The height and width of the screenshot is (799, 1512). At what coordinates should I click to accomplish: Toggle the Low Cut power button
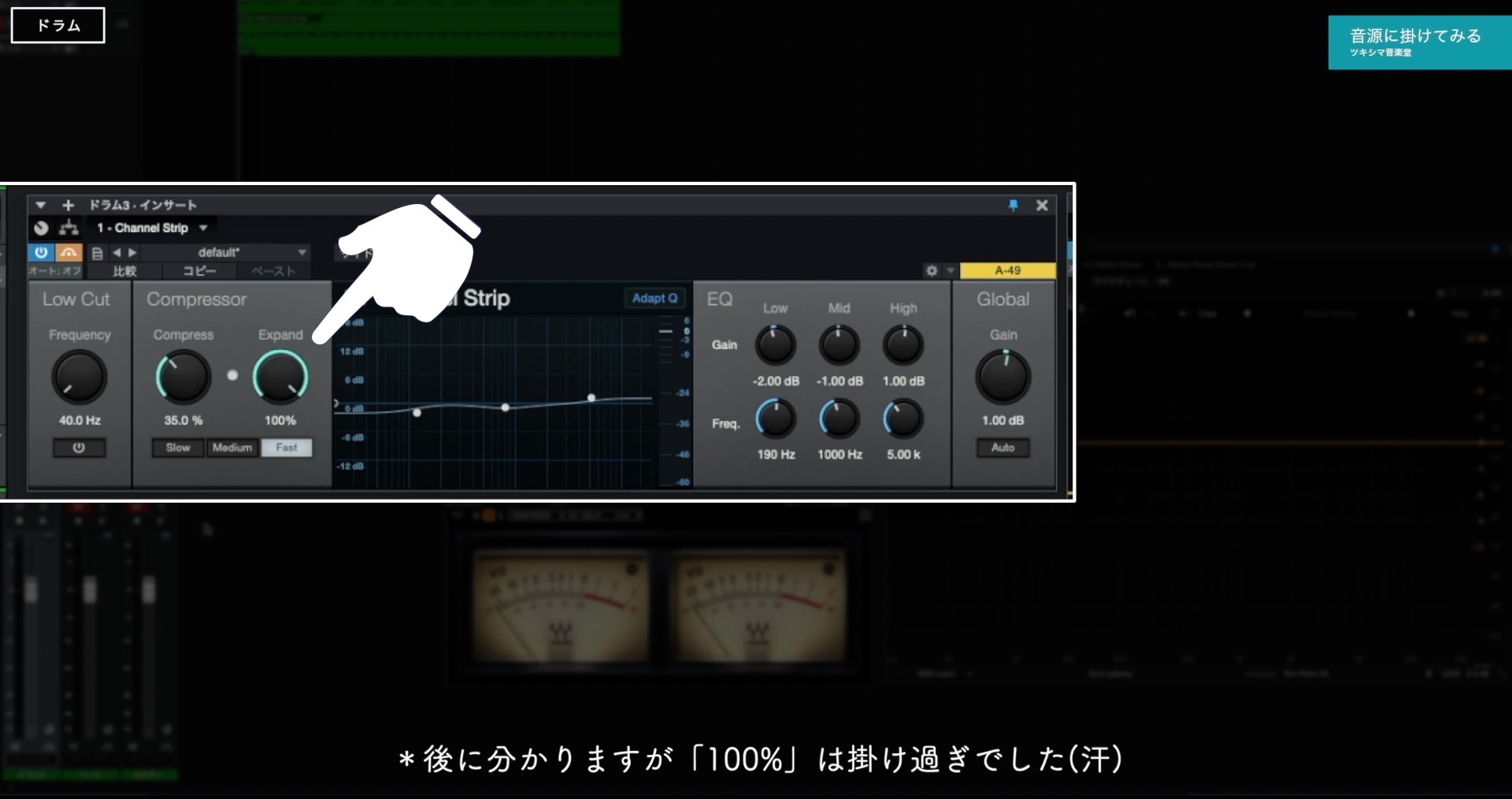point(78,448)
